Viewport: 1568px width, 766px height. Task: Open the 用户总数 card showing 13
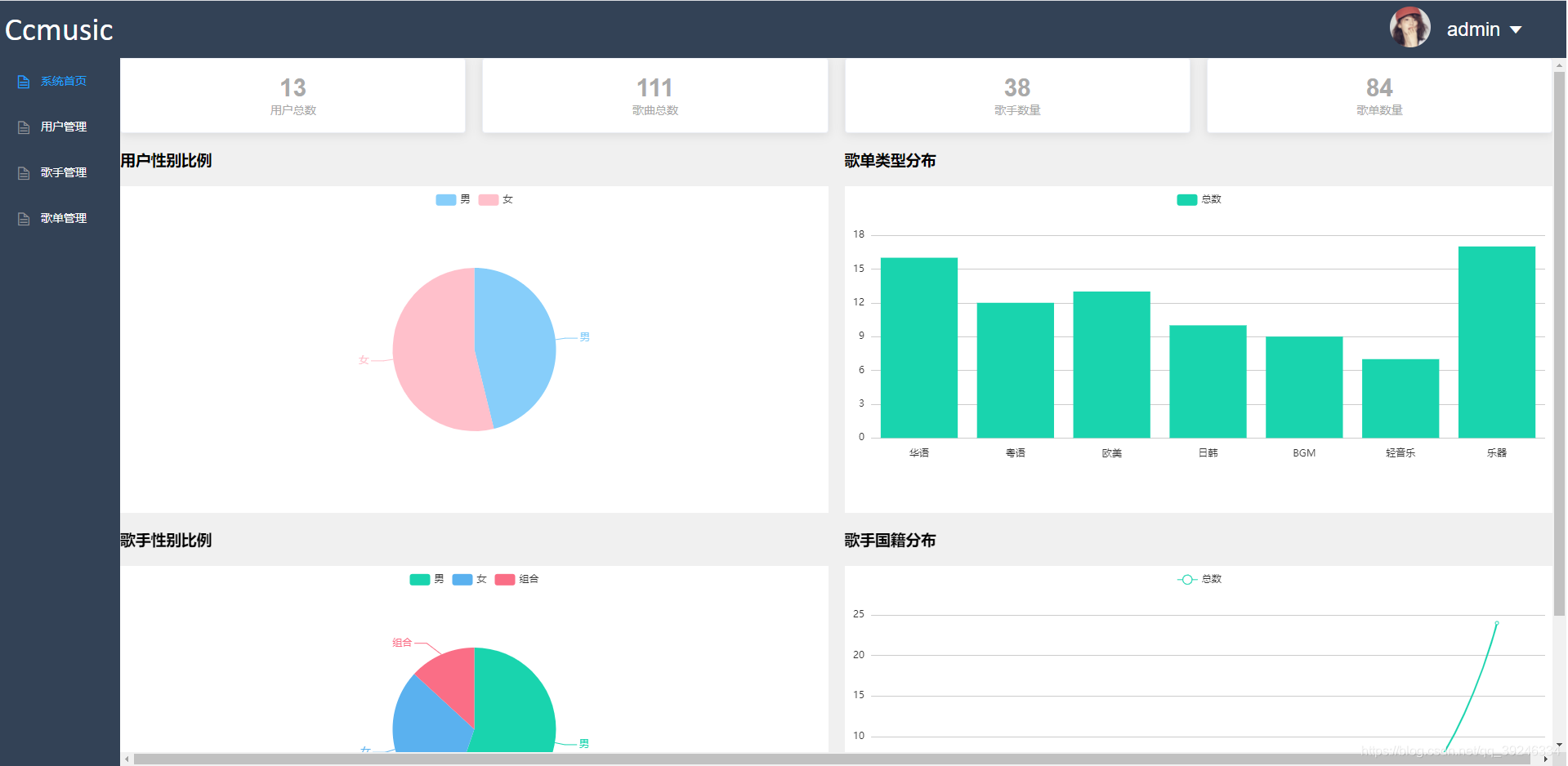[x=293, y=96]
